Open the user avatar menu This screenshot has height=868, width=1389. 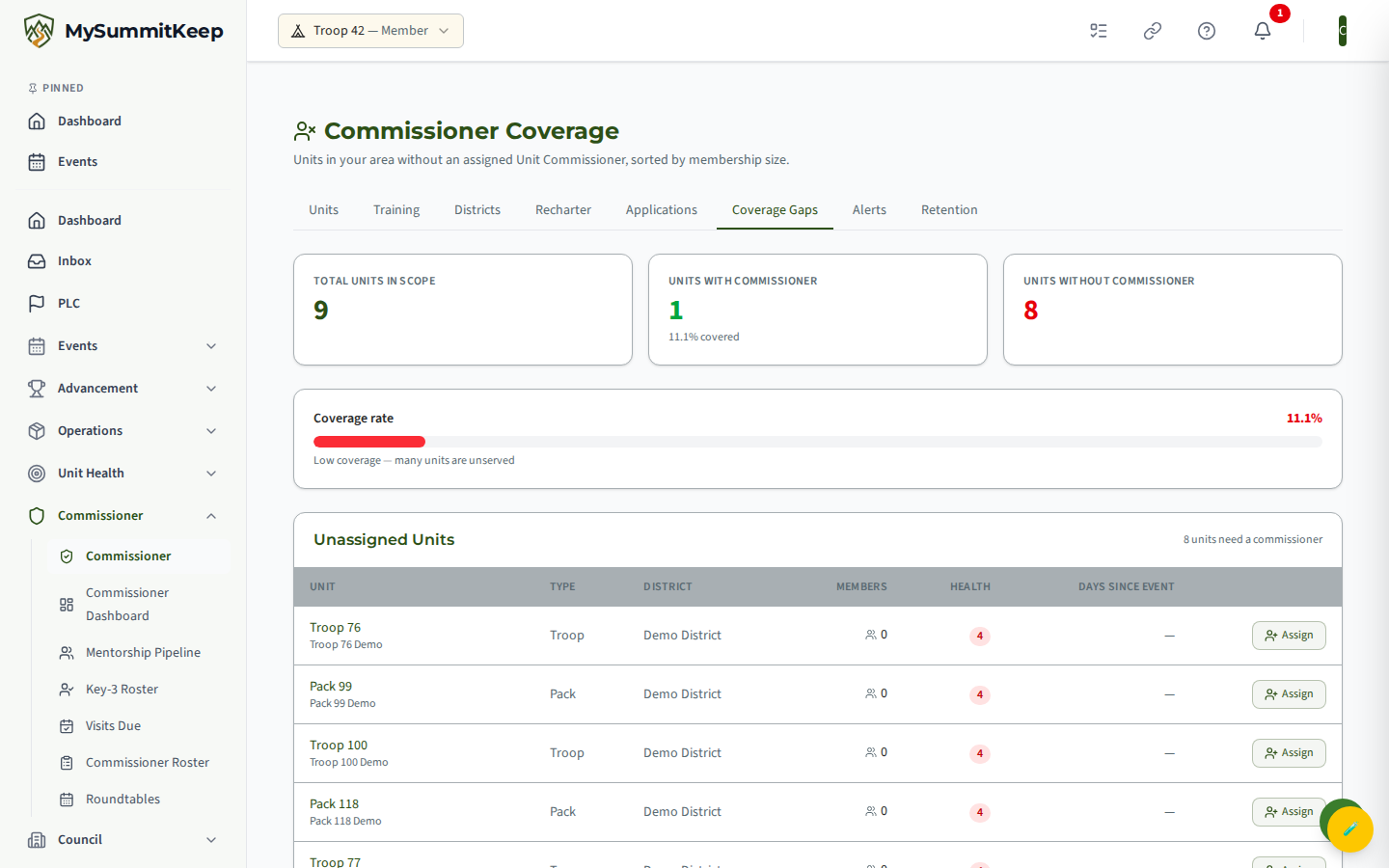point(1342,31)
